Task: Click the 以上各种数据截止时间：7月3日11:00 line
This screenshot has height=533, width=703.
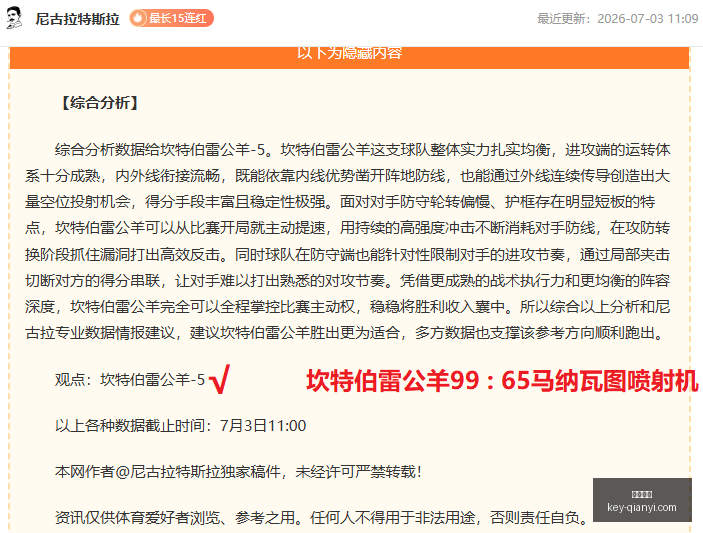Action: coord(181,425)
